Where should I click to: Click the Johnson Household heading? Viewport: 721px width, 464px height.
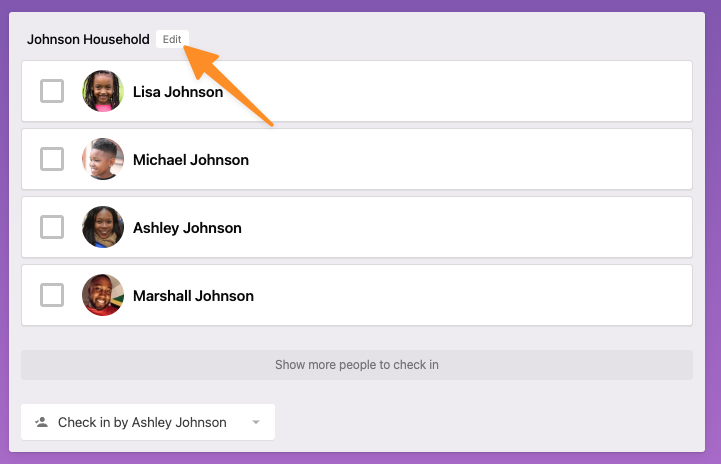88,40
